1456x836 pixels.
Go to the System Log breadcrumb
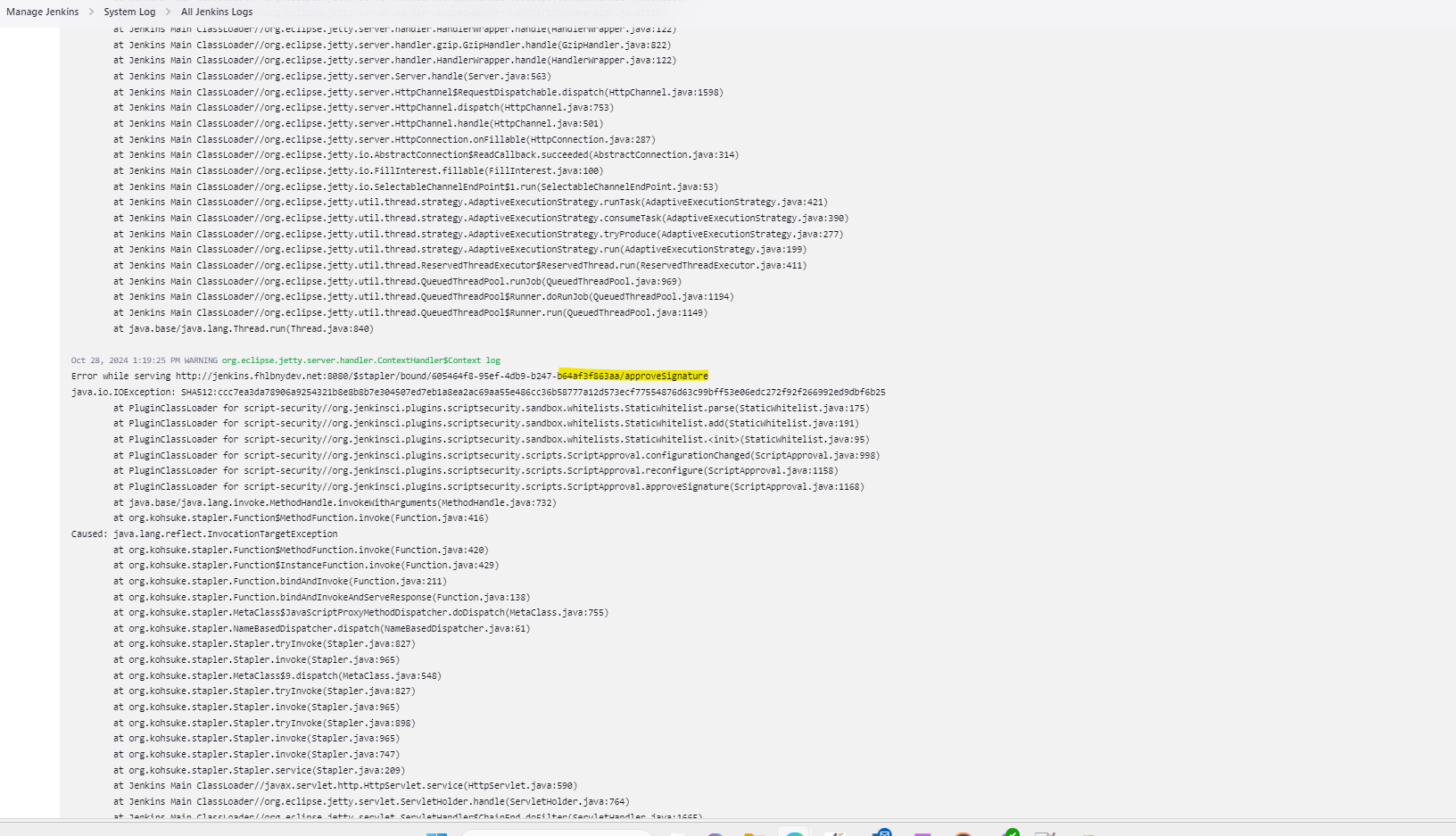click(x=129, y=12)
